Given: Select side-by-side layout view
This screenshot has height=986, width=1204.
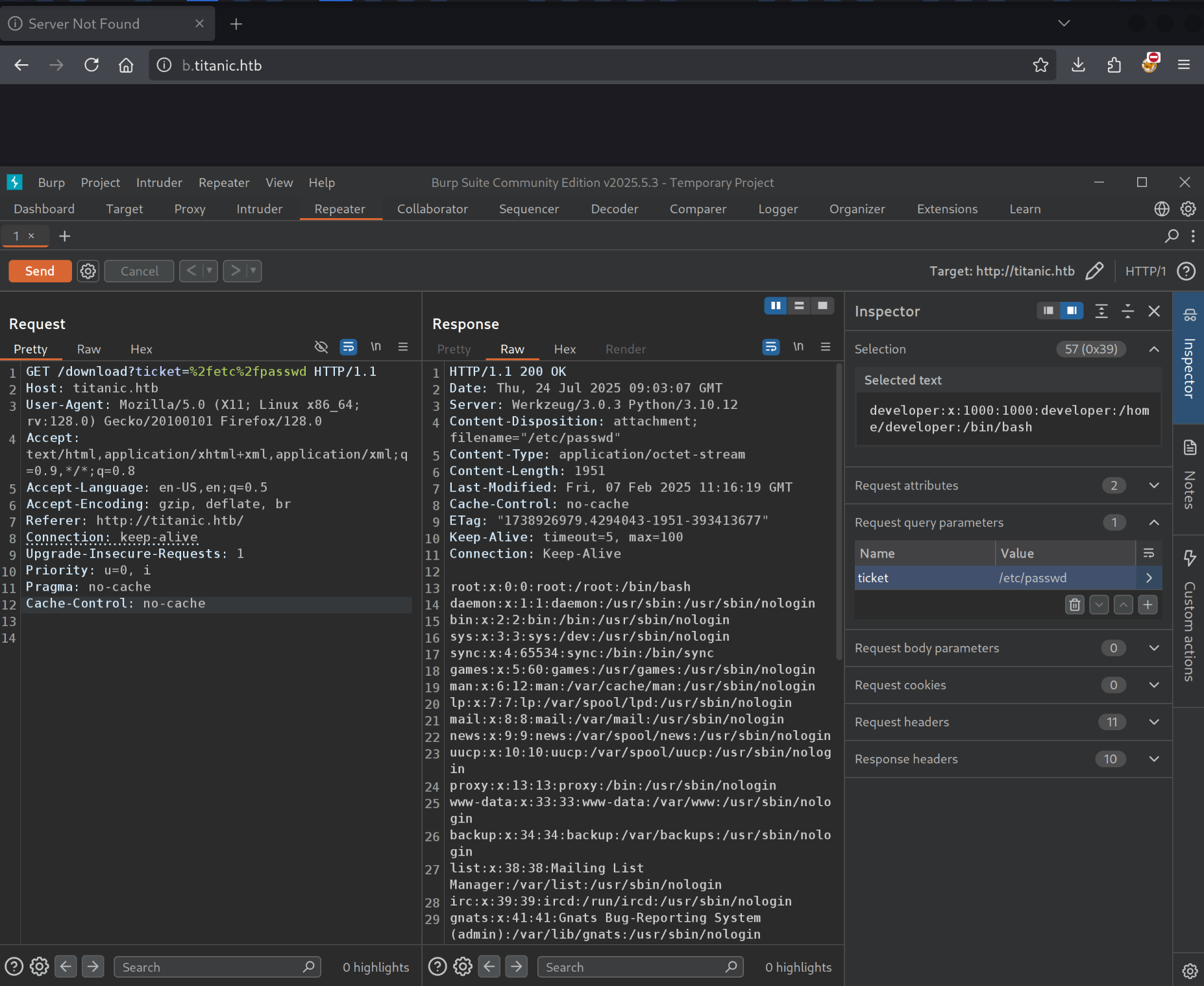Looking at the screenshot, I should click(776, 305).
